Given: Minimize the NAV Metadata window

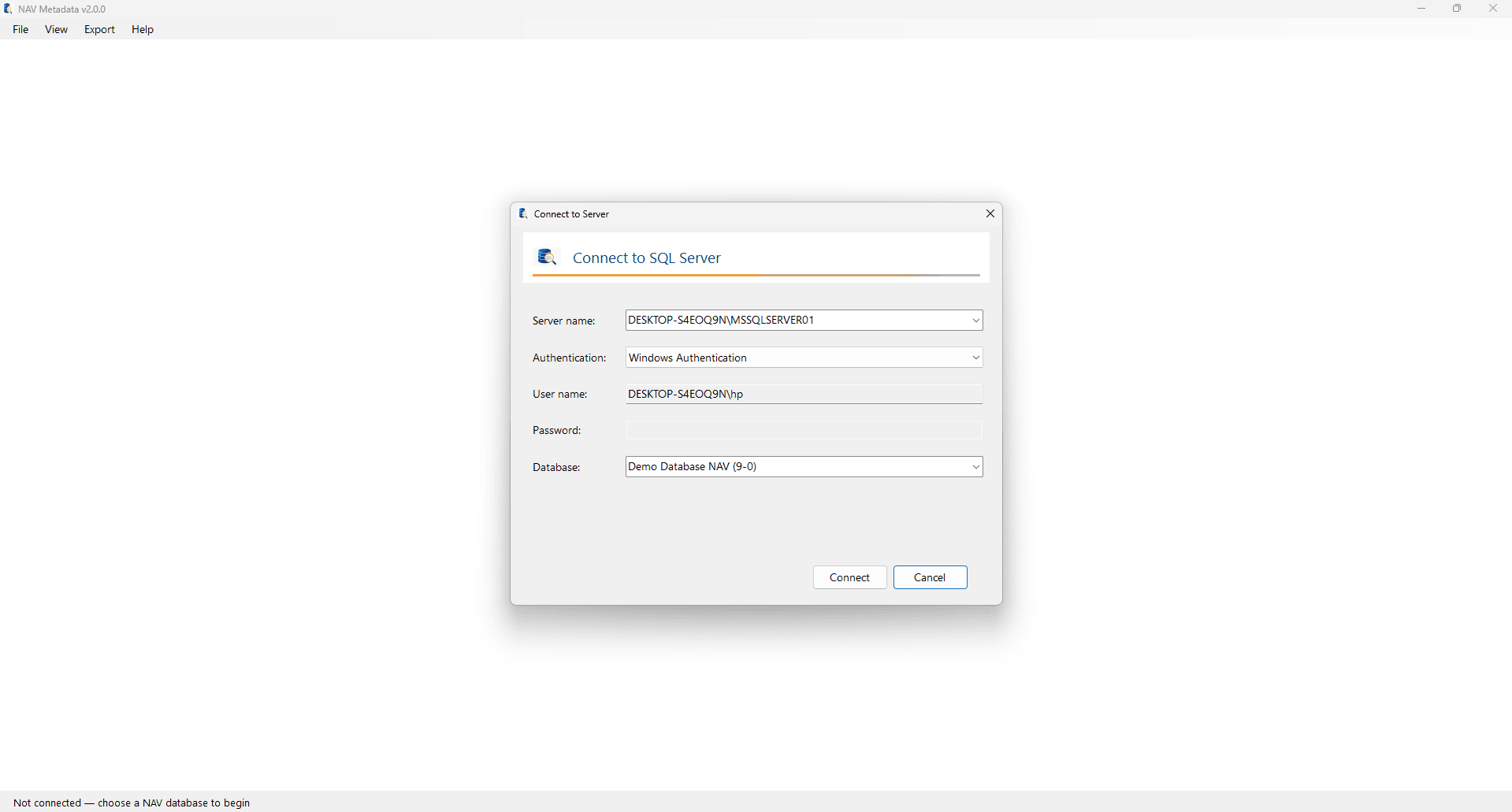Looking at the screenshot, I should (x=1421, y=9).
